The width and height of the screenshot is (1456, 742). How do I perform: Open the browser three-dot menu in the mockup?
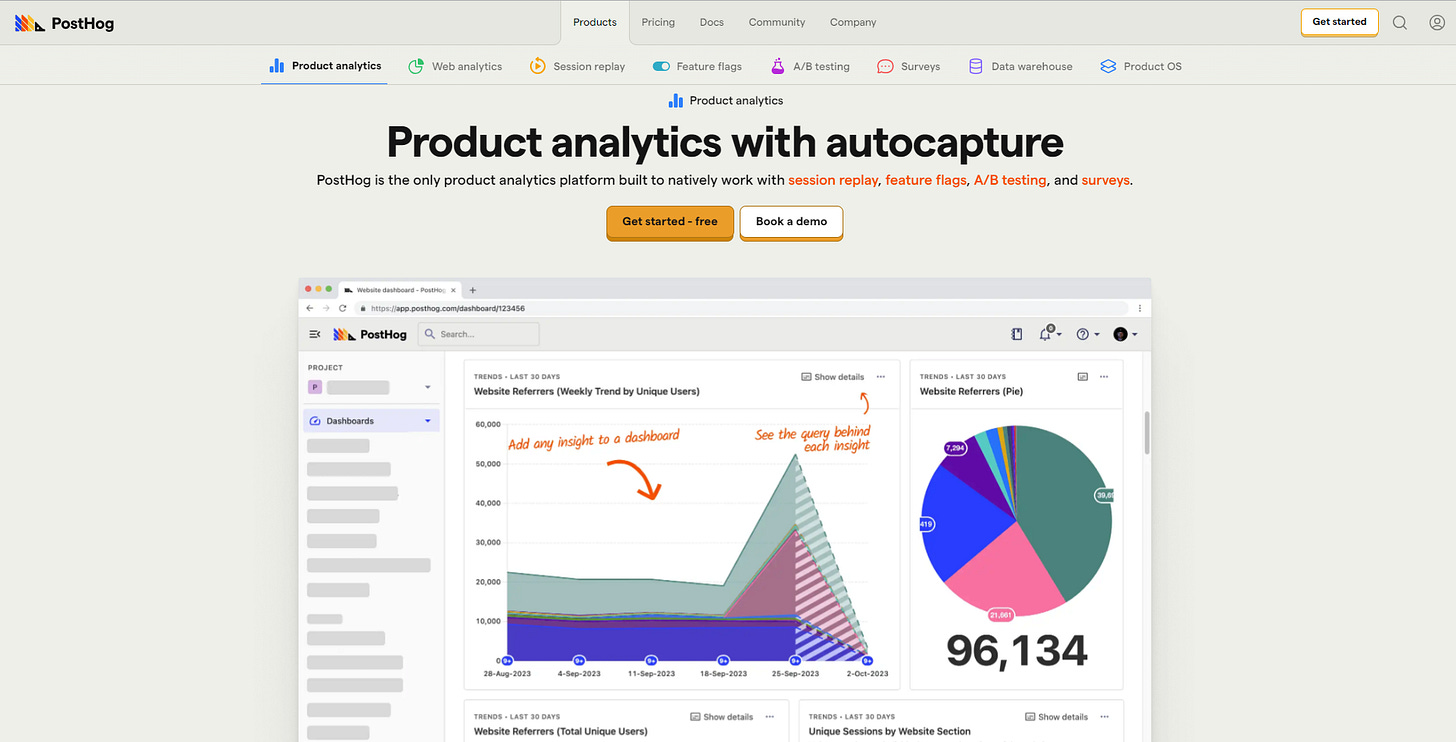(x=1140, y=308)
